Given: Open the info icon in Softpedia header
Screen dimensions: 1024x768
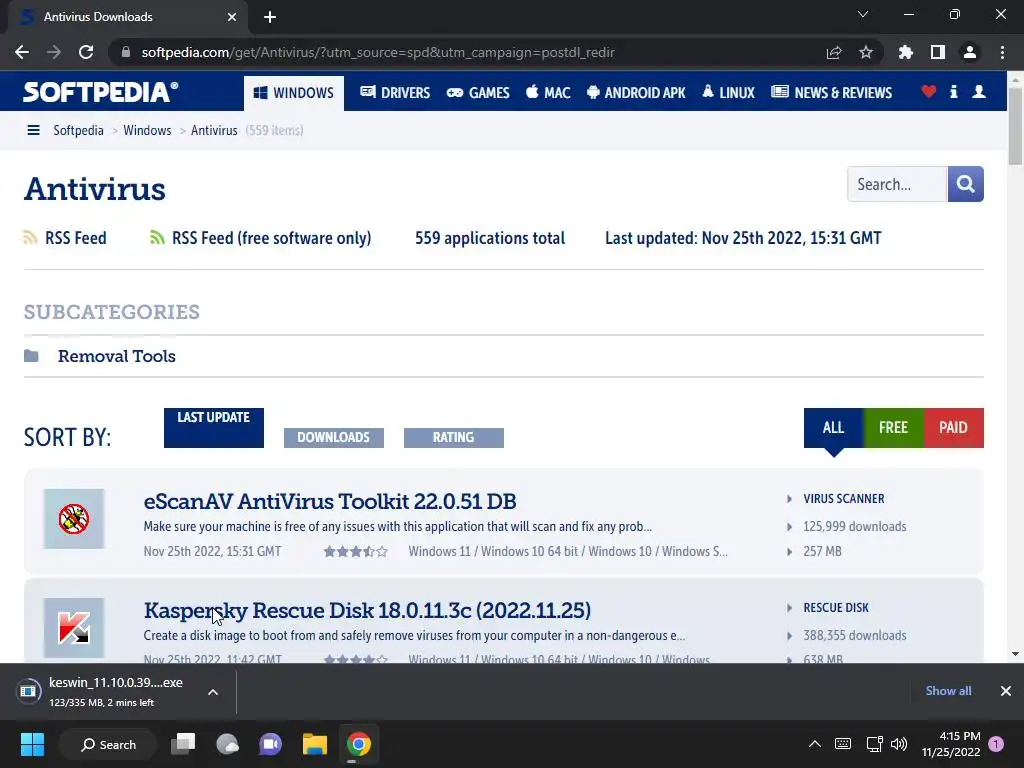Looking at the screenshot, I should pyautogui.click(x=953, y=91).
